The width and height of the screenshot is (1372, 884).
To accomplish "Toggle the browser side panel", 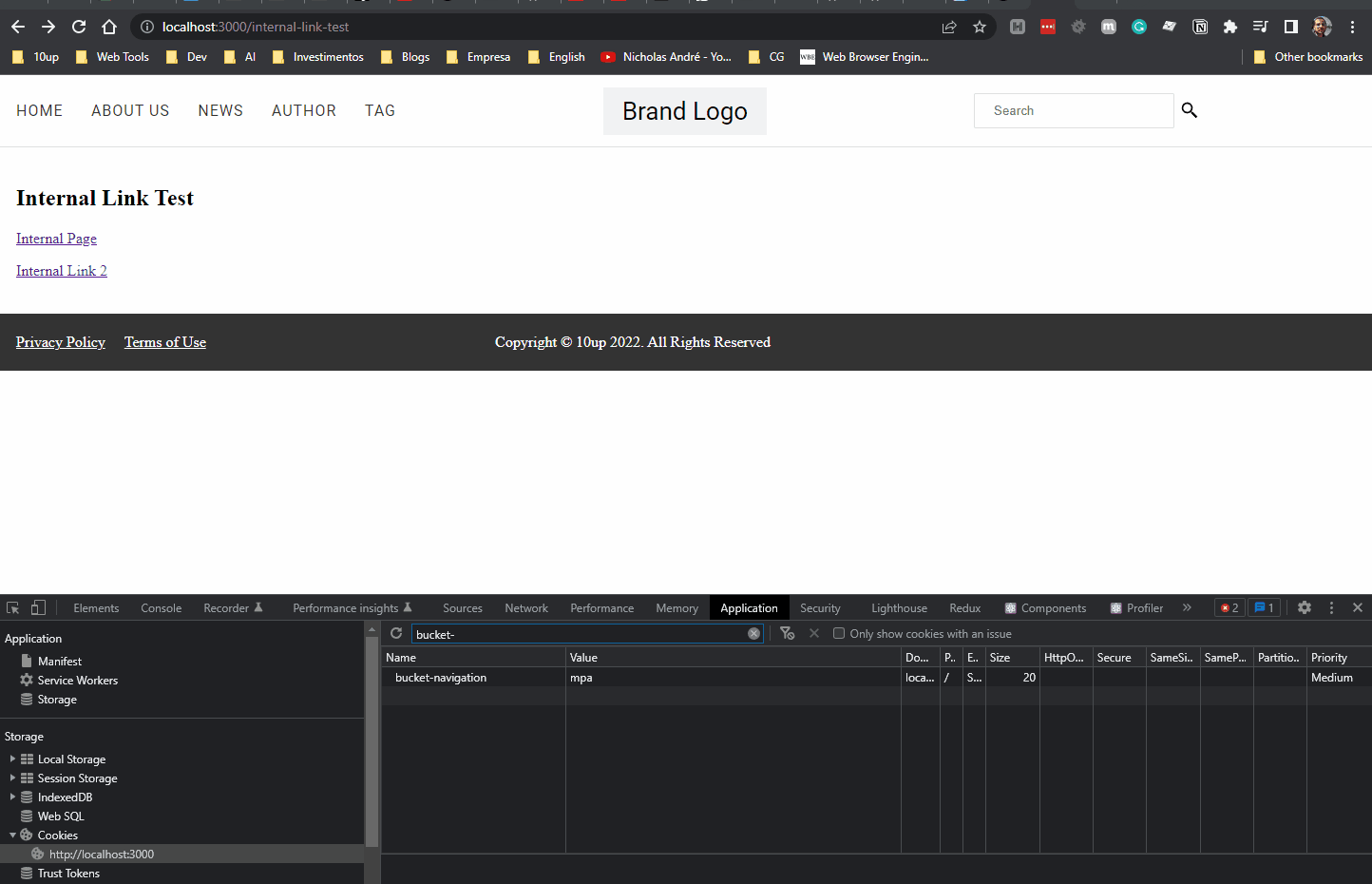I will pyautogui.click(x=1291, y=27).
